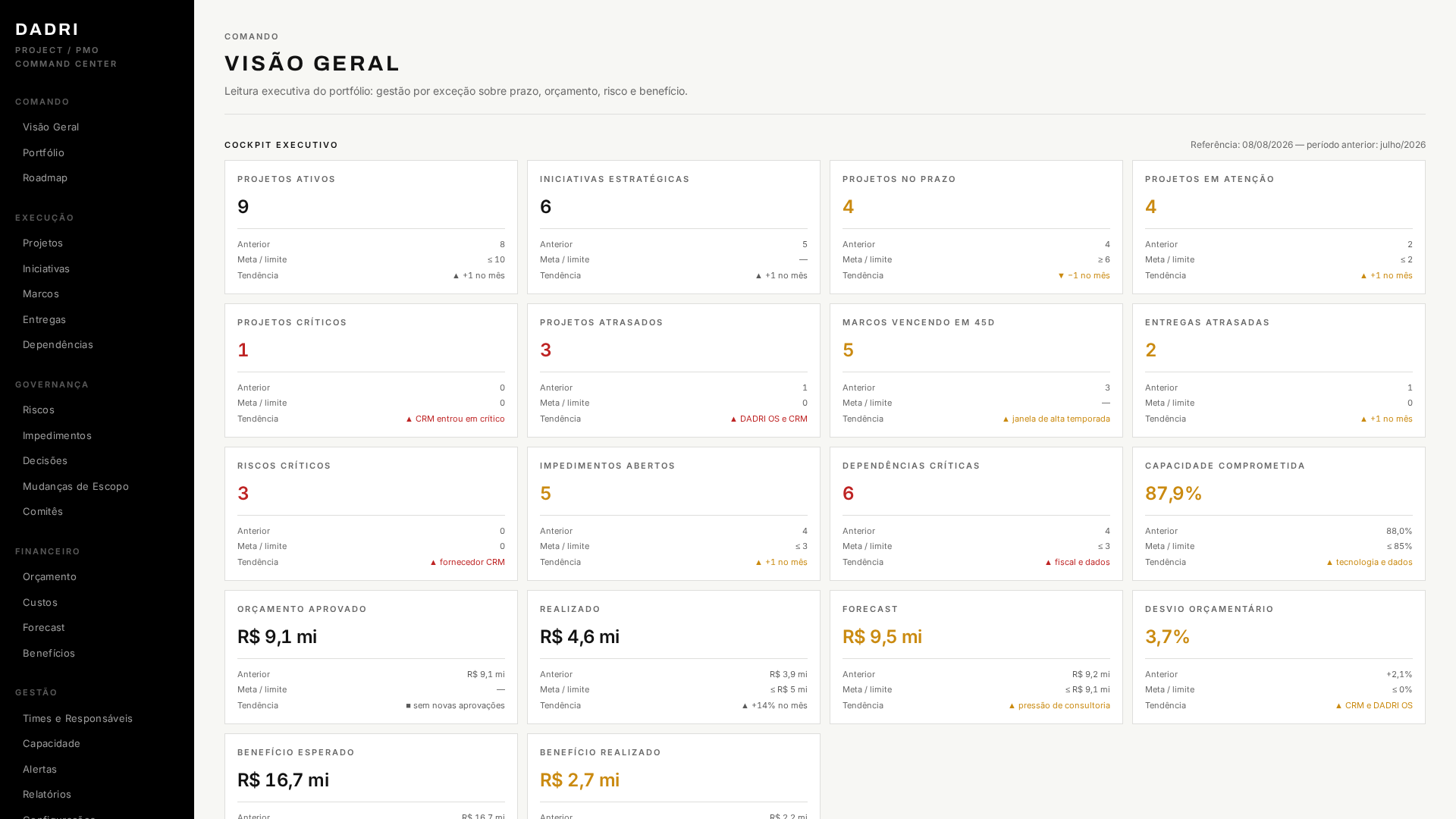Click the Benefício Realizado R$ 2,7 mi card
Image resolution: width=1456 pixels, height=819 pixels.
point(673,777)
